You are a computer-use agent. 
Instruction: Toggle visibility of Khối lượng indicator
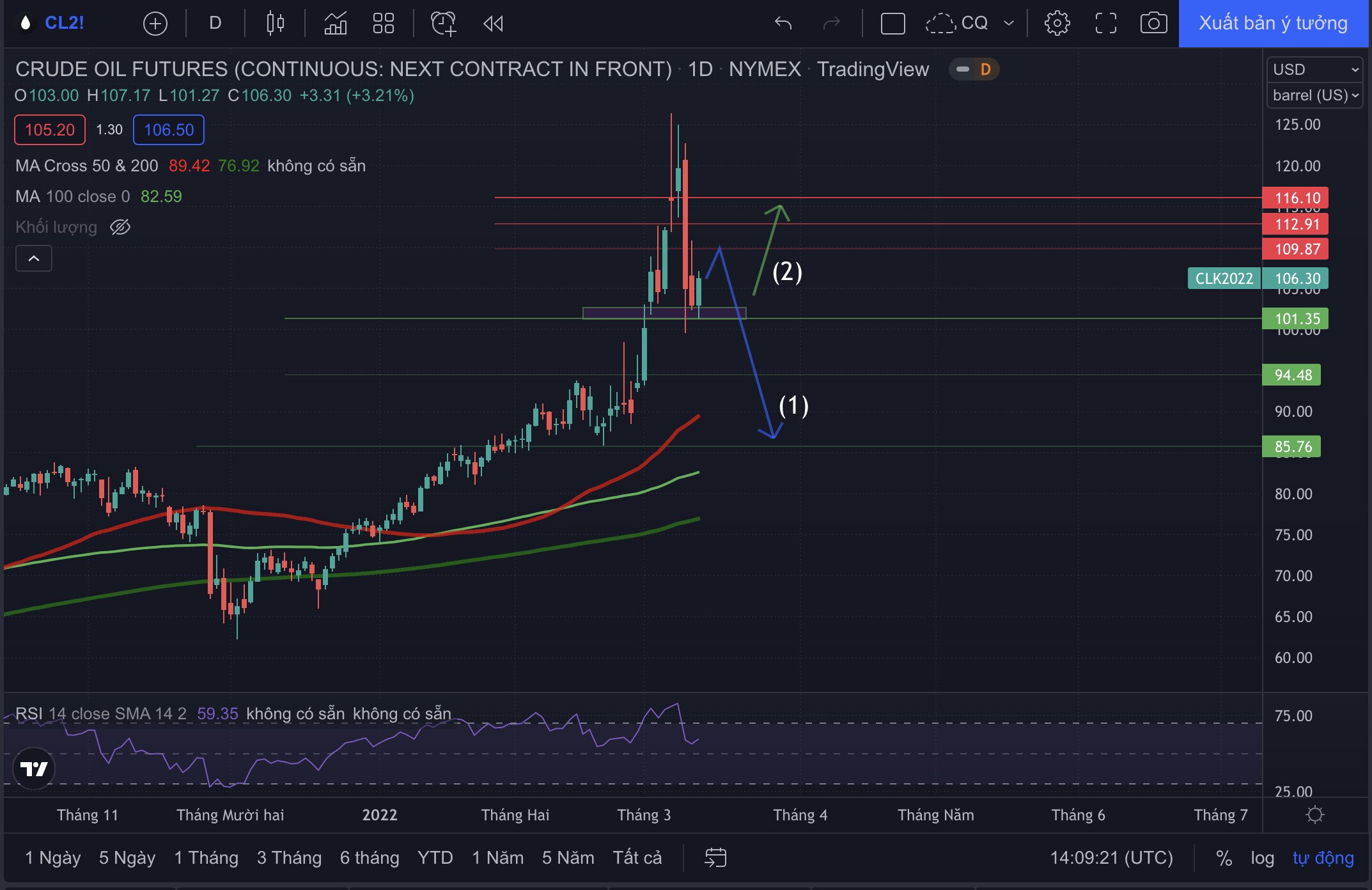point(120,227)
